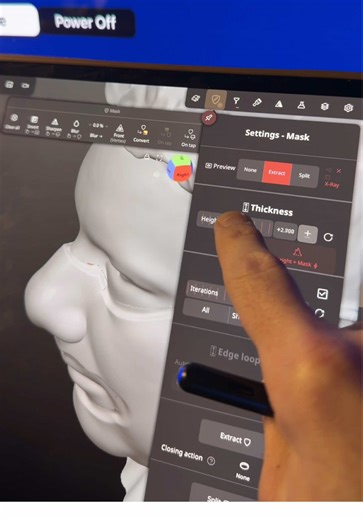
Task: Set Preview mode to None
Action: coord(250,170)
